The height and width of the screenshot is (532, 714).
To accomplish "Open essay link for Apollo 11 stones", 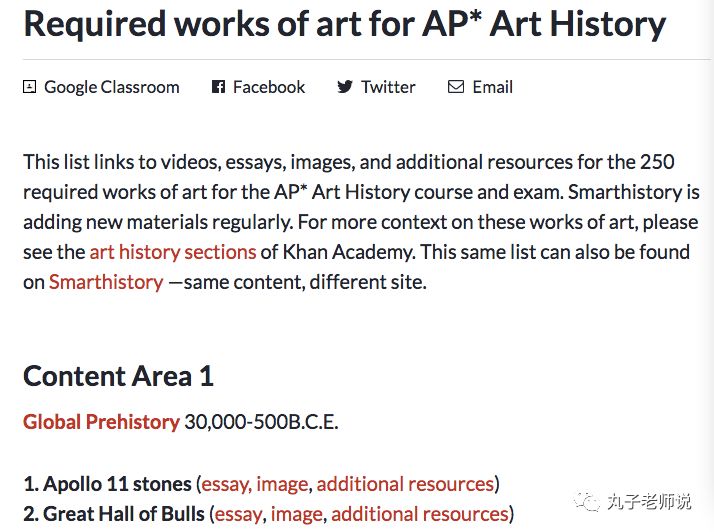I will 225,484.
